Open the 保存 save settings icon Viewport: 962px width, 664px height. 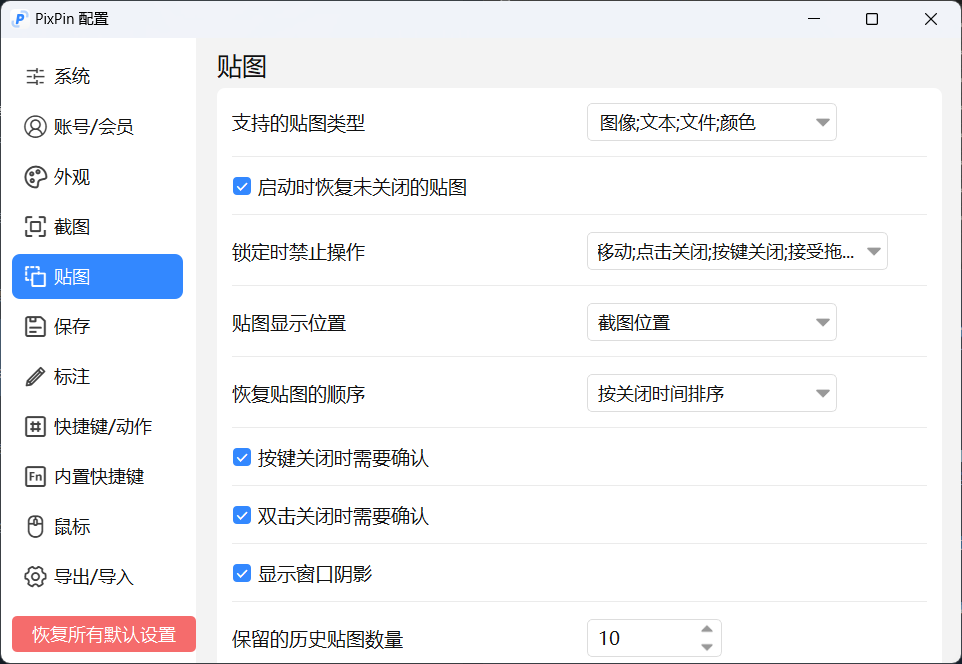[33, 326]
